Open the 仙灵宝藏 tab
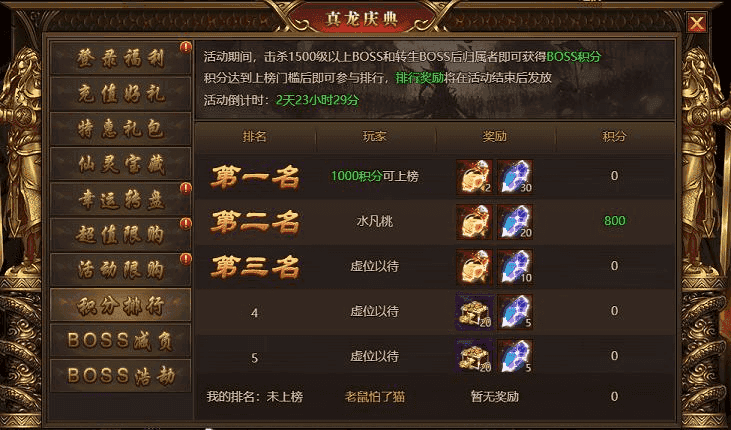 click(120, 164)
